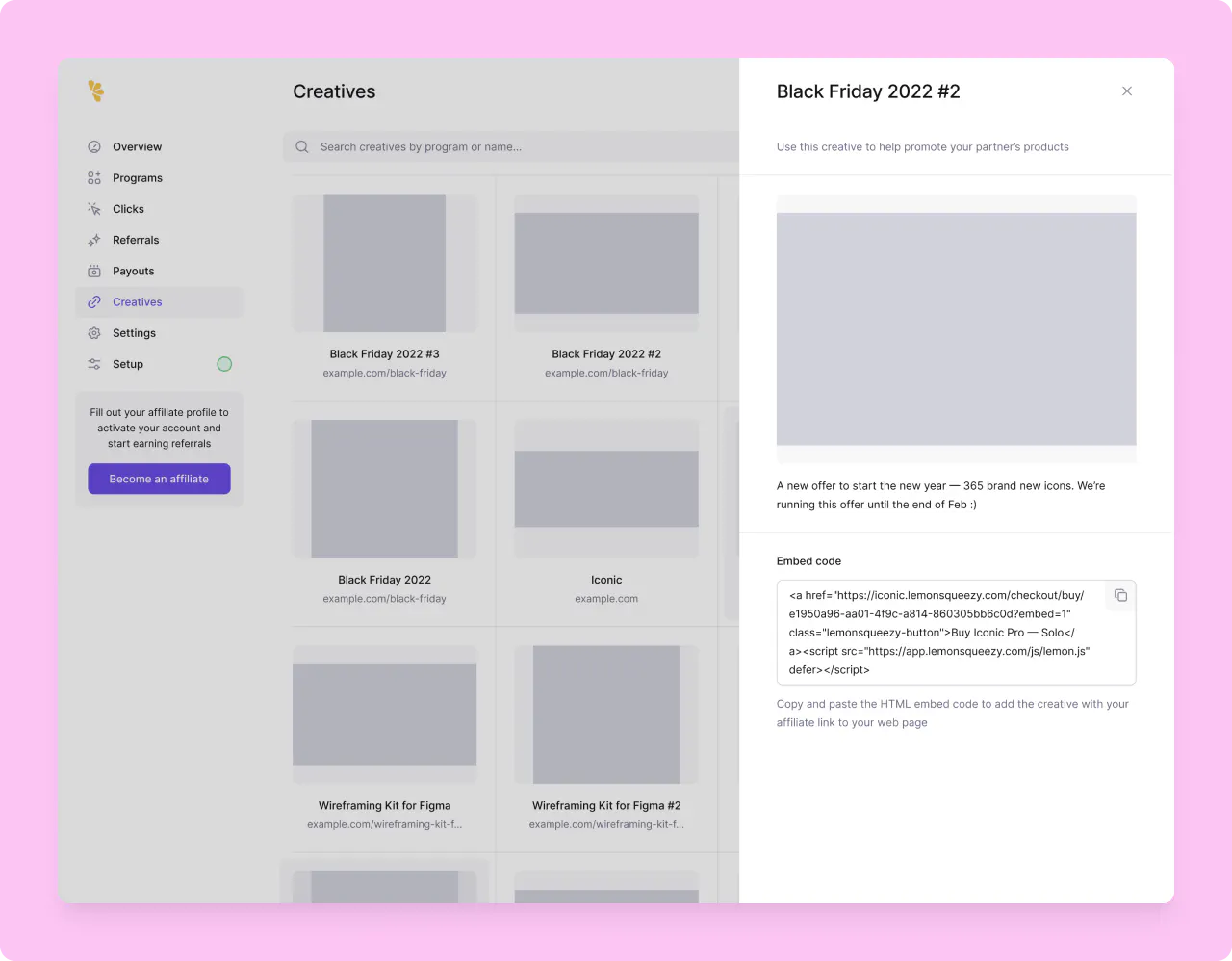Go to the Referrals page
The width and height of the screenshot is (1232, 961).
pos(160,240)
